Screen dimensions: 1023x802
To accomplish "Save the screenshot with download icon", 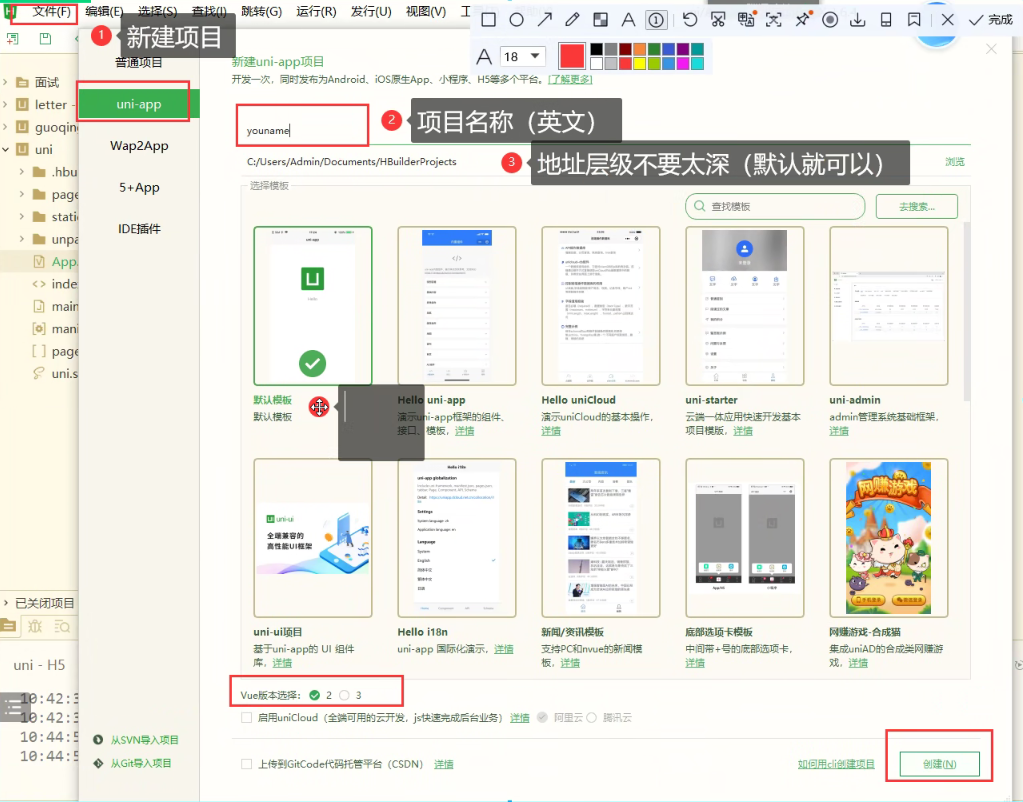I will (x=858, y=20).
